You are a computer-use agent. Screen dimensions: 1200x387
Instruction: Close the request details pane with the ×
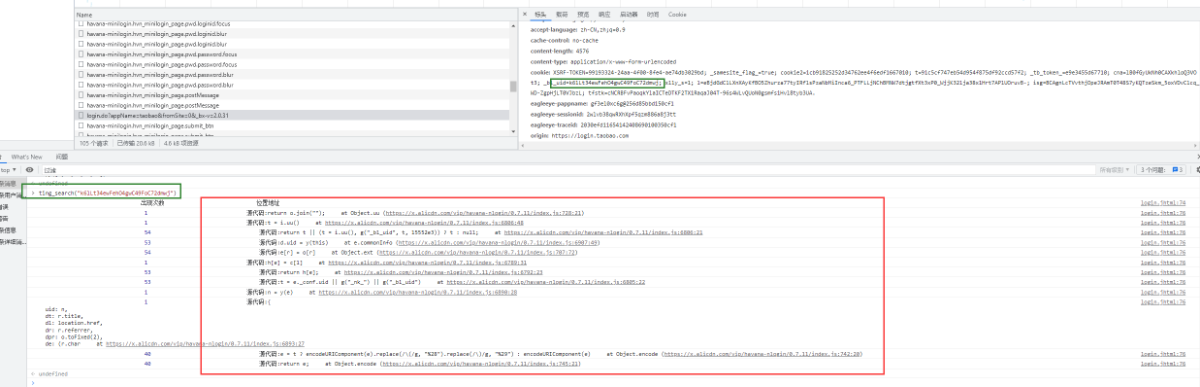[x=525, y=15]
